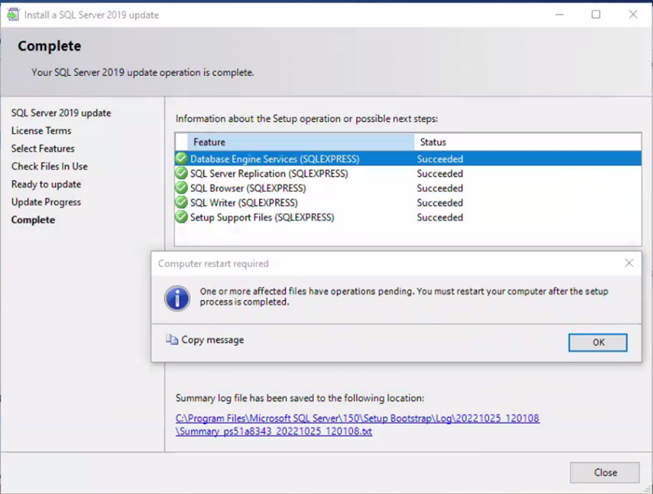This screenshot has width=653, height=494.
Task: Select the Setup Support Files (SQLEXPRESS) row
Action: pyautogui.click(x=408, y=217)
